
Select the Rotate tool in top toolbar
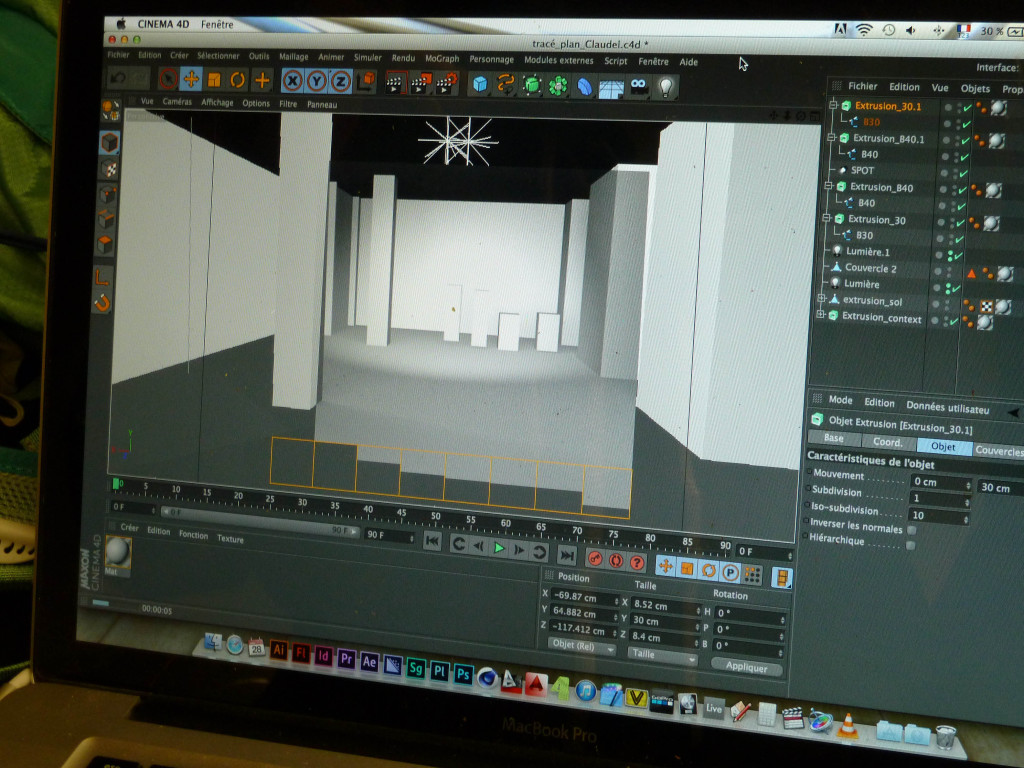tap(238, 80)
